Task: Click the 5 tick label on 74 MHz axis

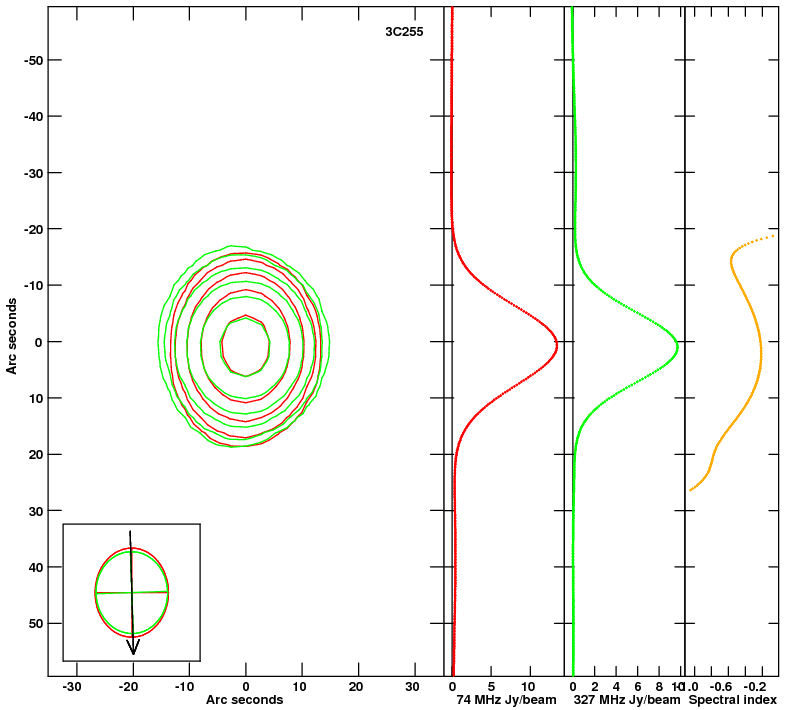Action: (x=491, y=686)
